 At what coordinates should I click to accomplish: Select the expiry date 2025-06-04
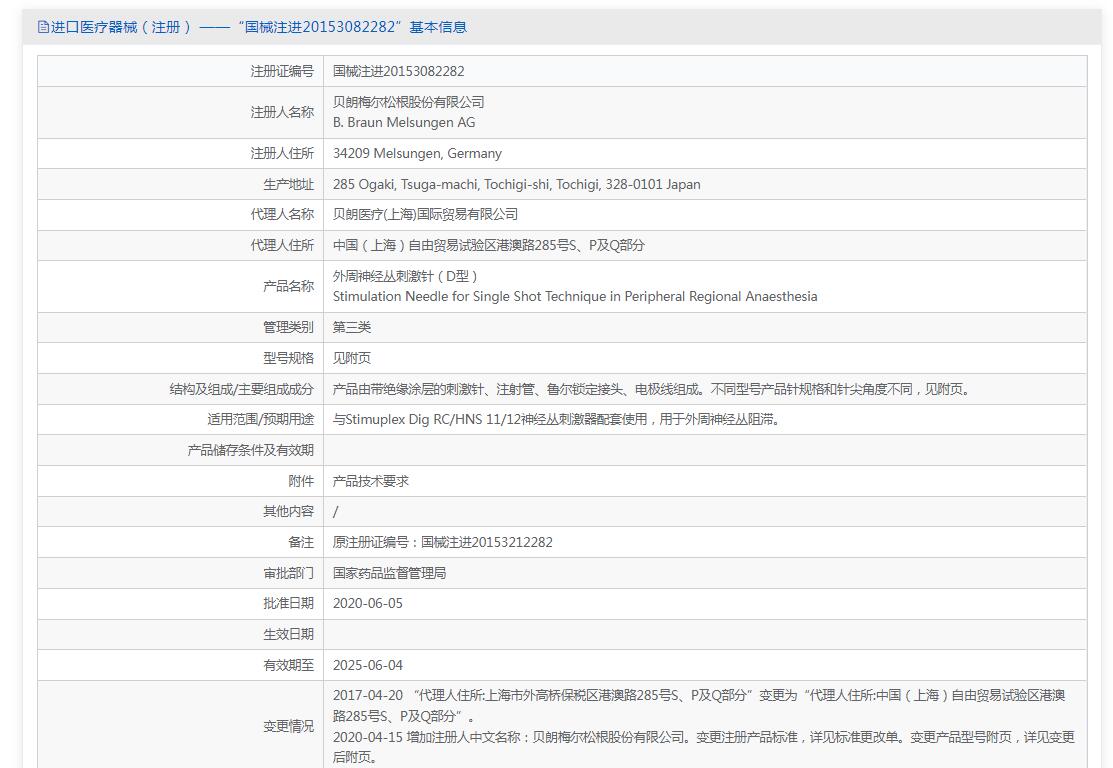pos(367,665)
